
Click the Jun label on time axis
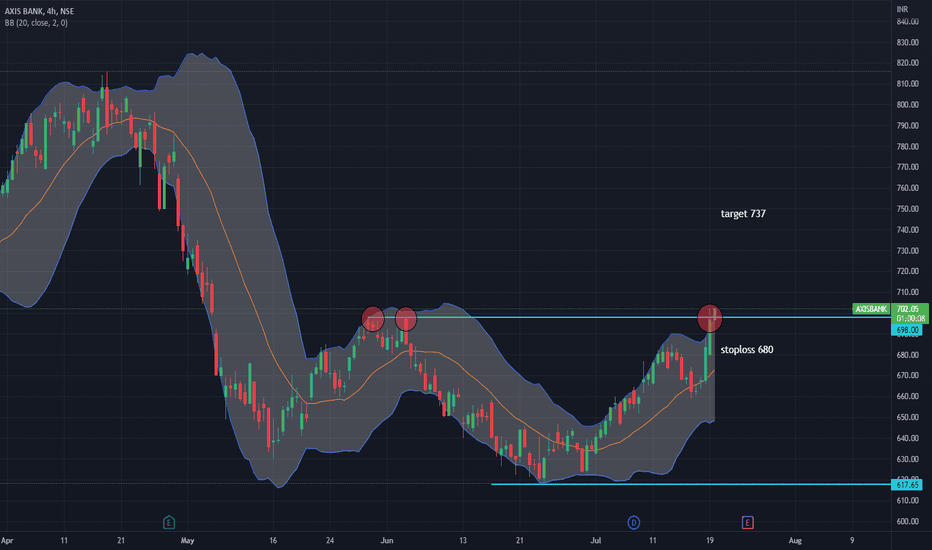[387, 540]
